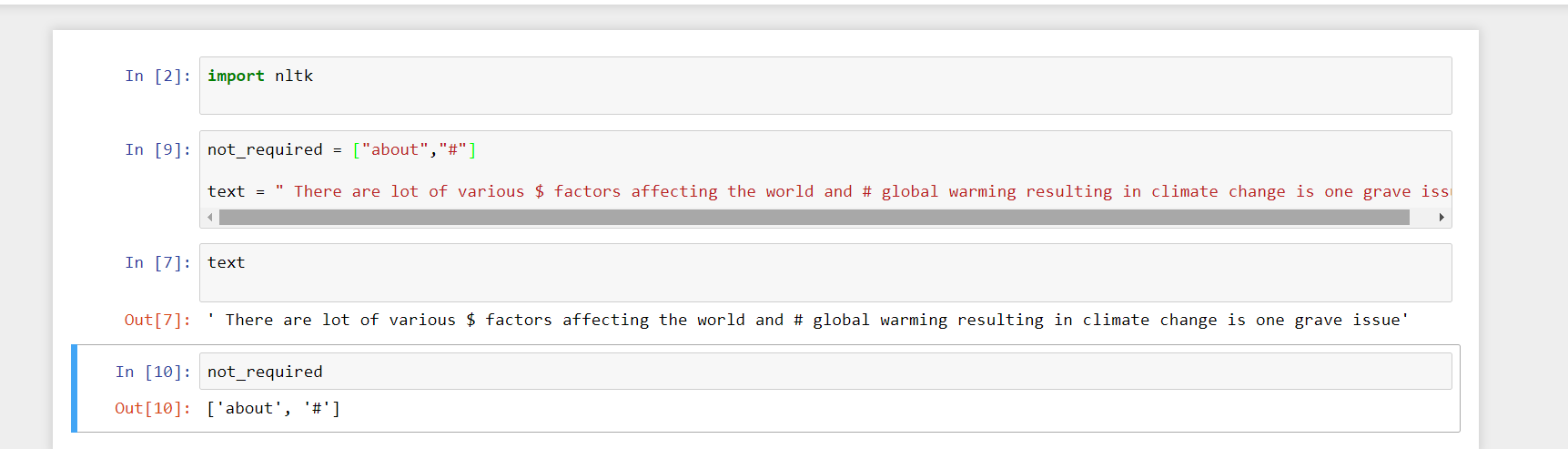Image resolution: width=1568 pixels, height=449 pixels.
Task: Click the import nltk code cell
Action: coord(824,86)
